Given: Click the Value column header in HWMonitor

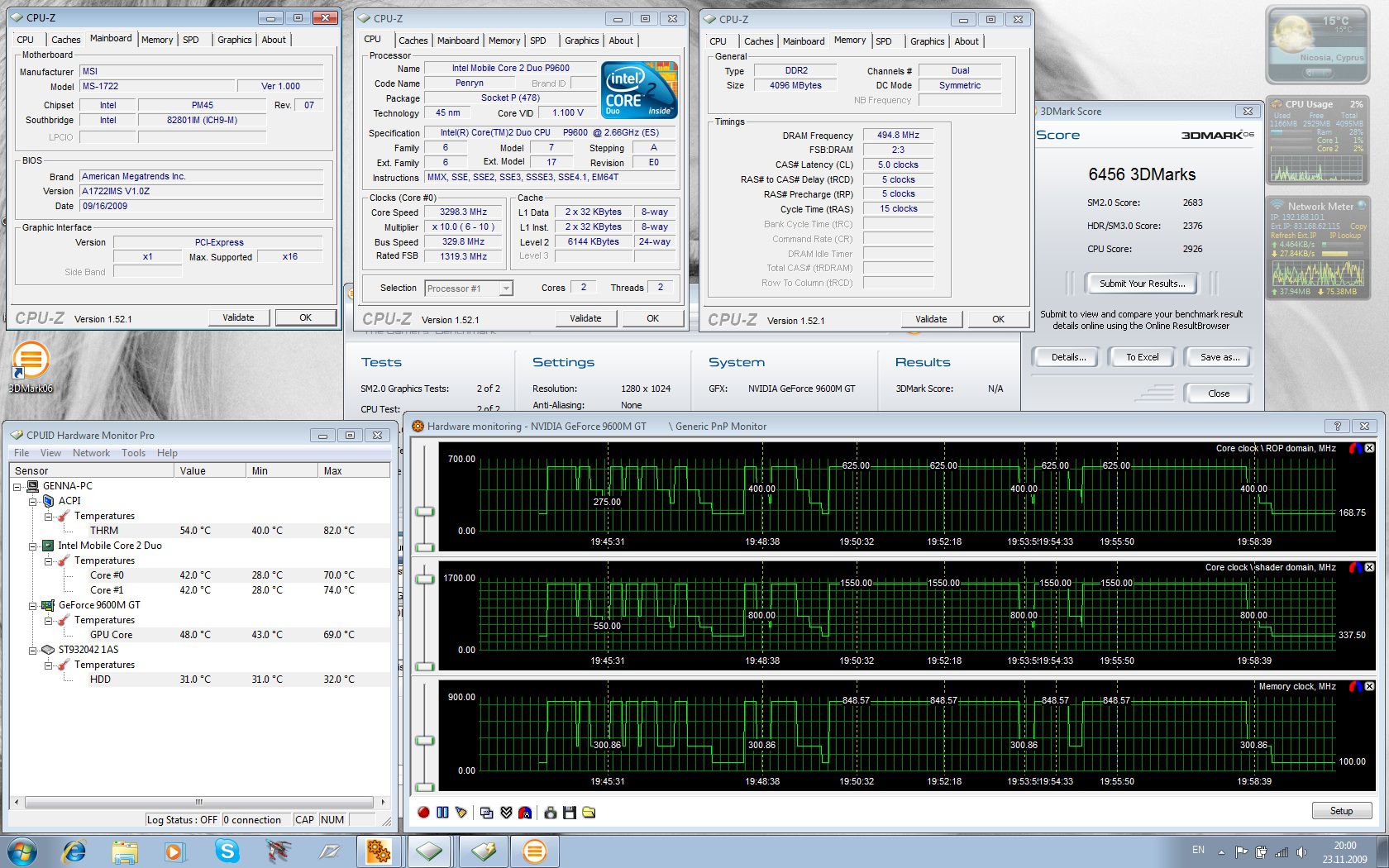Looking at the screenshot, I should [210, 470].
